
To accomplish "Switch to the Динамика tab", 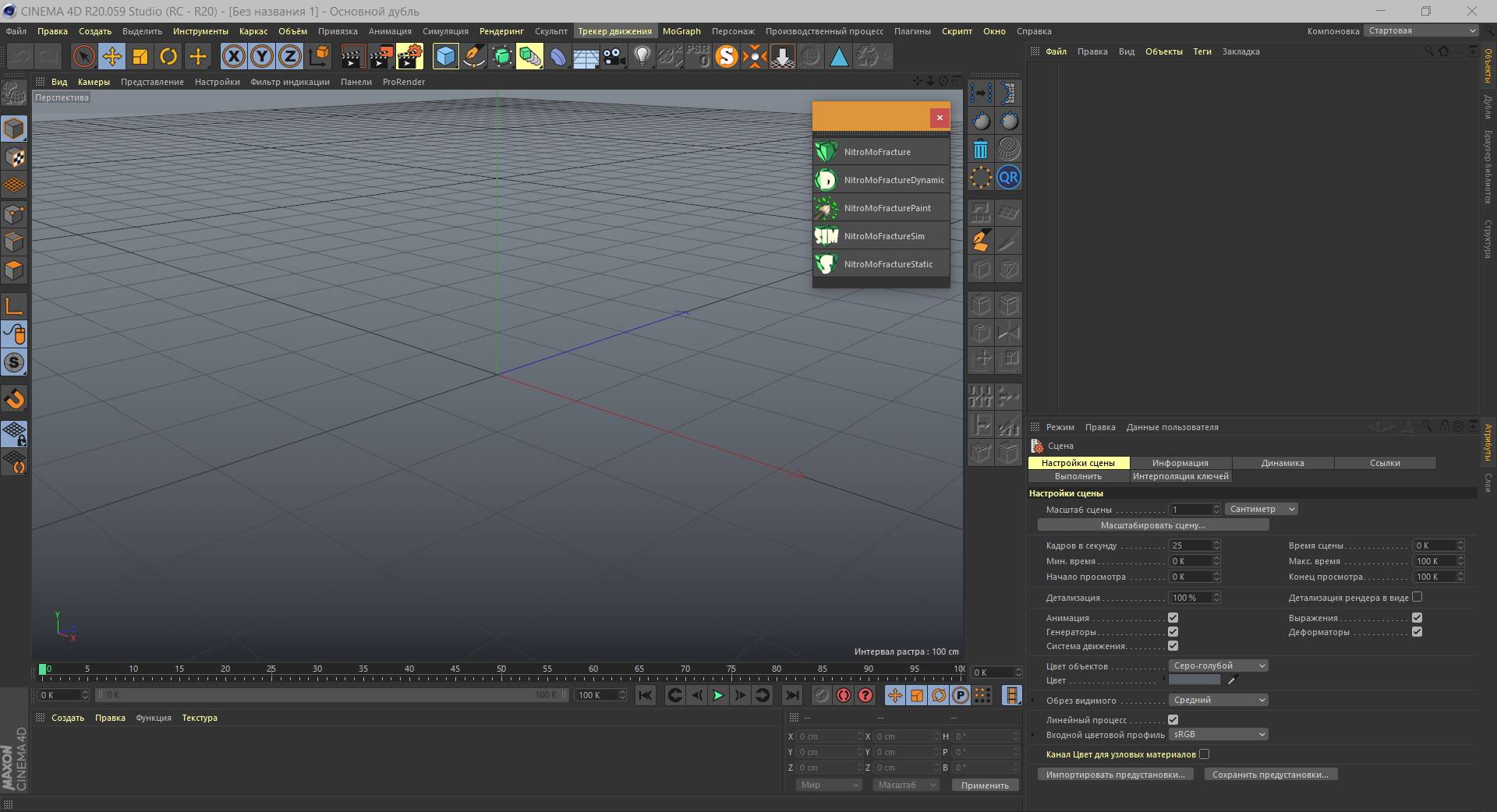I will (x=1283, y=463).
